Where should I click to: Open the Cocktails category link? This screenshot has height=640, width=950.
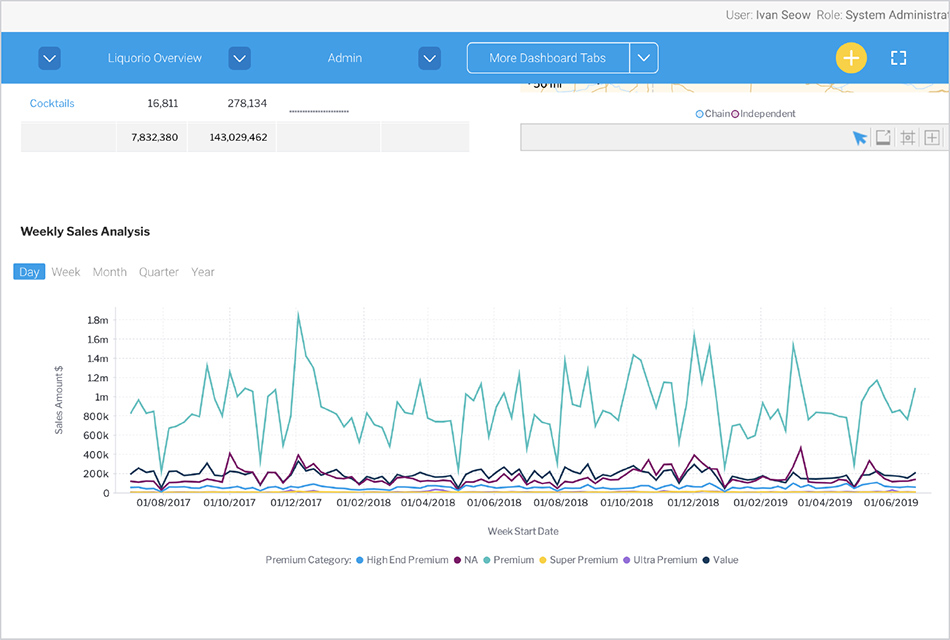pos(52,103)
